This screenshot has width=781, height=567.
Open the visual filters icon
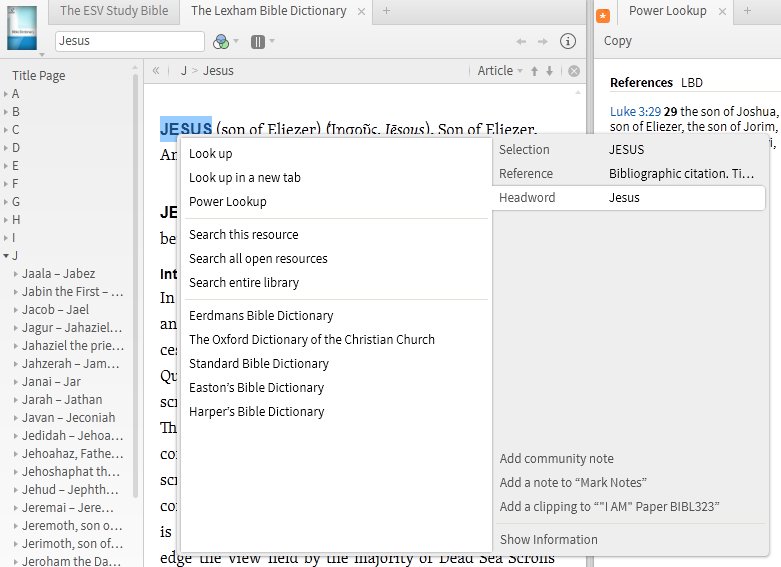pos(221,41)
